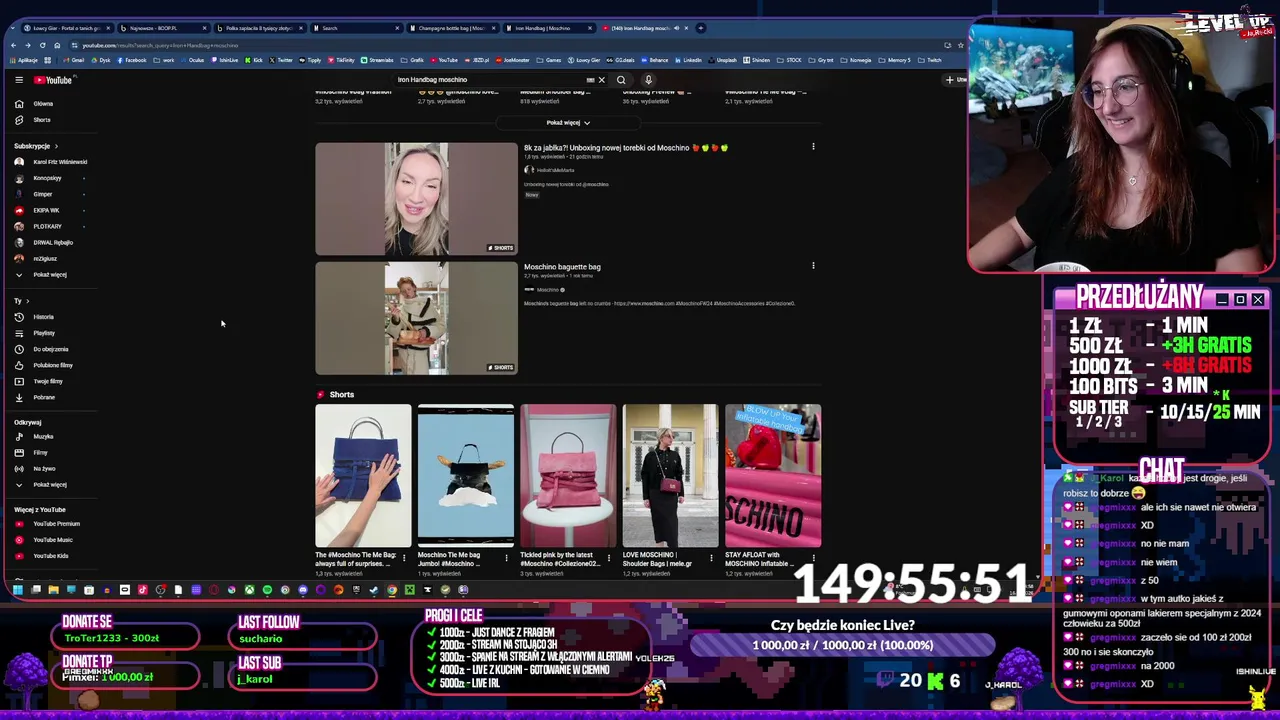Open options menu for 8k za jabłka video

point(813,147)
